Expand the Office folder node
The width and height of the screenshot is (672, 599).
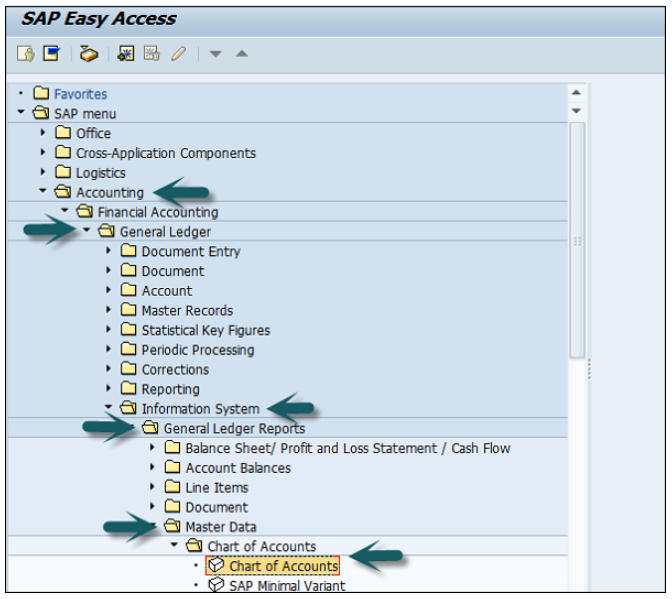43,133
